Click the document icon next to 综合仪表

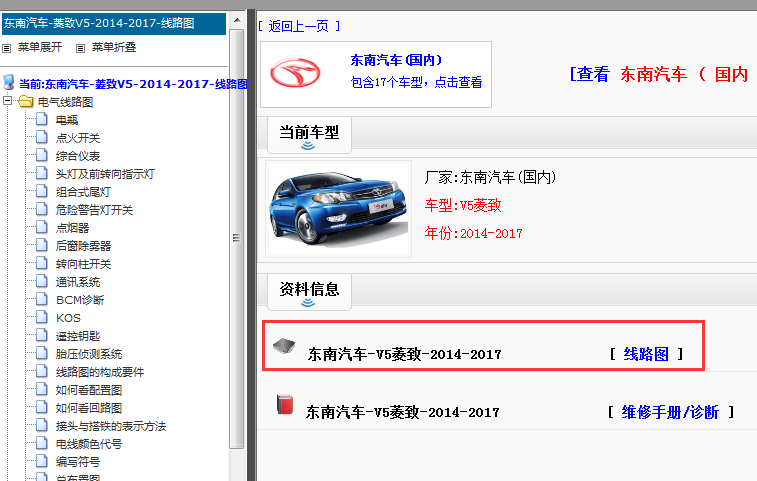coord(42,155)
